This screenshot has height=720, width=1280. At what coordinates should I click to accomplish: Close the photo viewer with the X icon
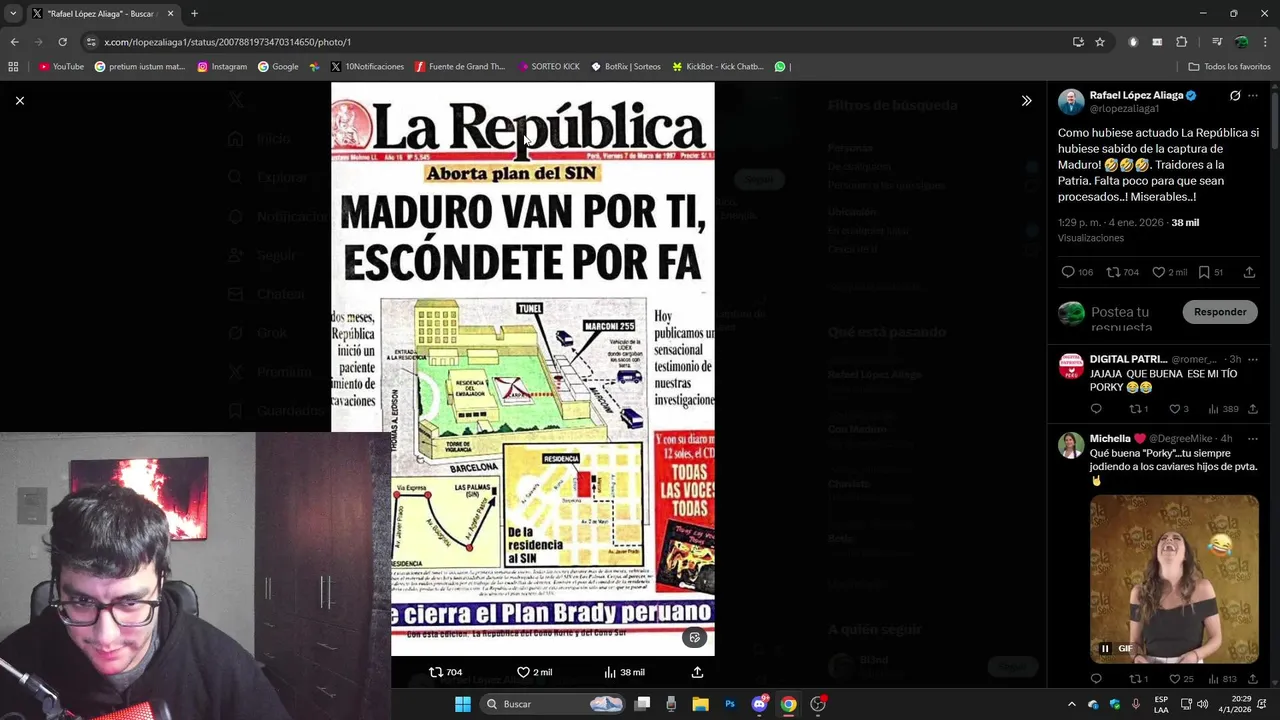point(19,100)
